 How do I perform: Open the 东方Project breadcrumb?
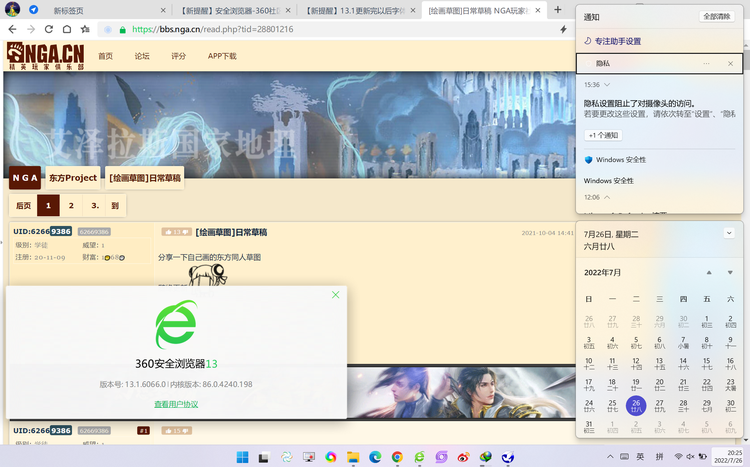pyautogui.click(x=73, y=178)
